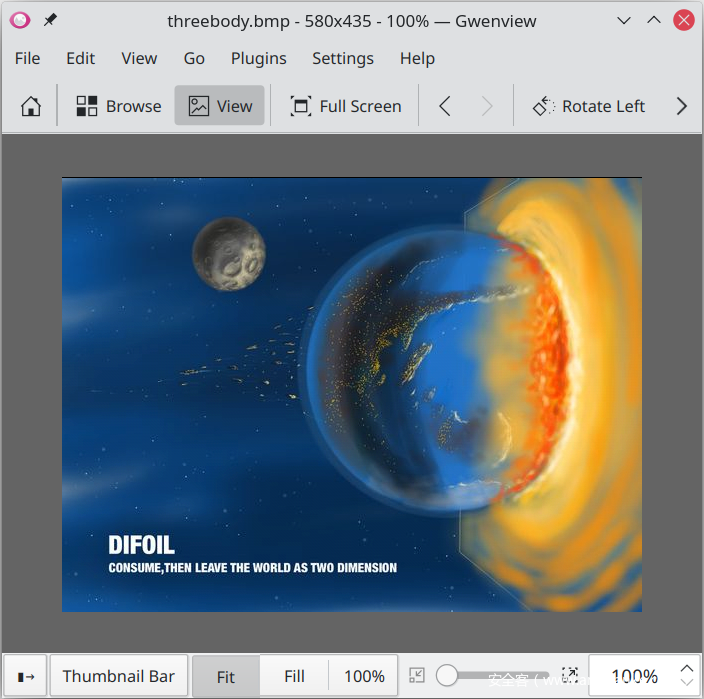Enter Full Screen mode
704x699 pixels.
(345, 106)
